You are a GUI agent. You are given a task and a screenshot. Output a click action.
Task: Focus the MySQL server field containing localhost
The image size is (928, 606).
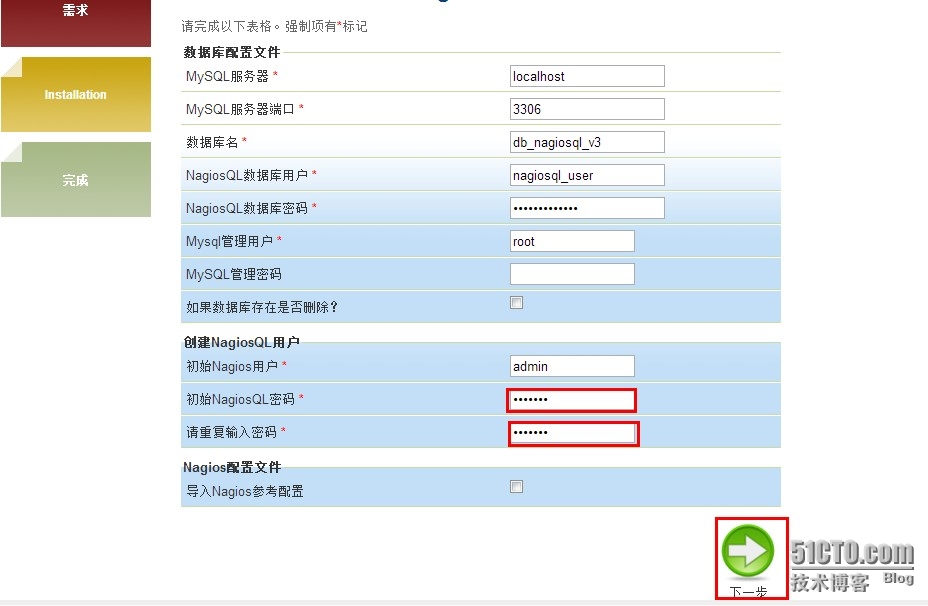pos(587,76)
